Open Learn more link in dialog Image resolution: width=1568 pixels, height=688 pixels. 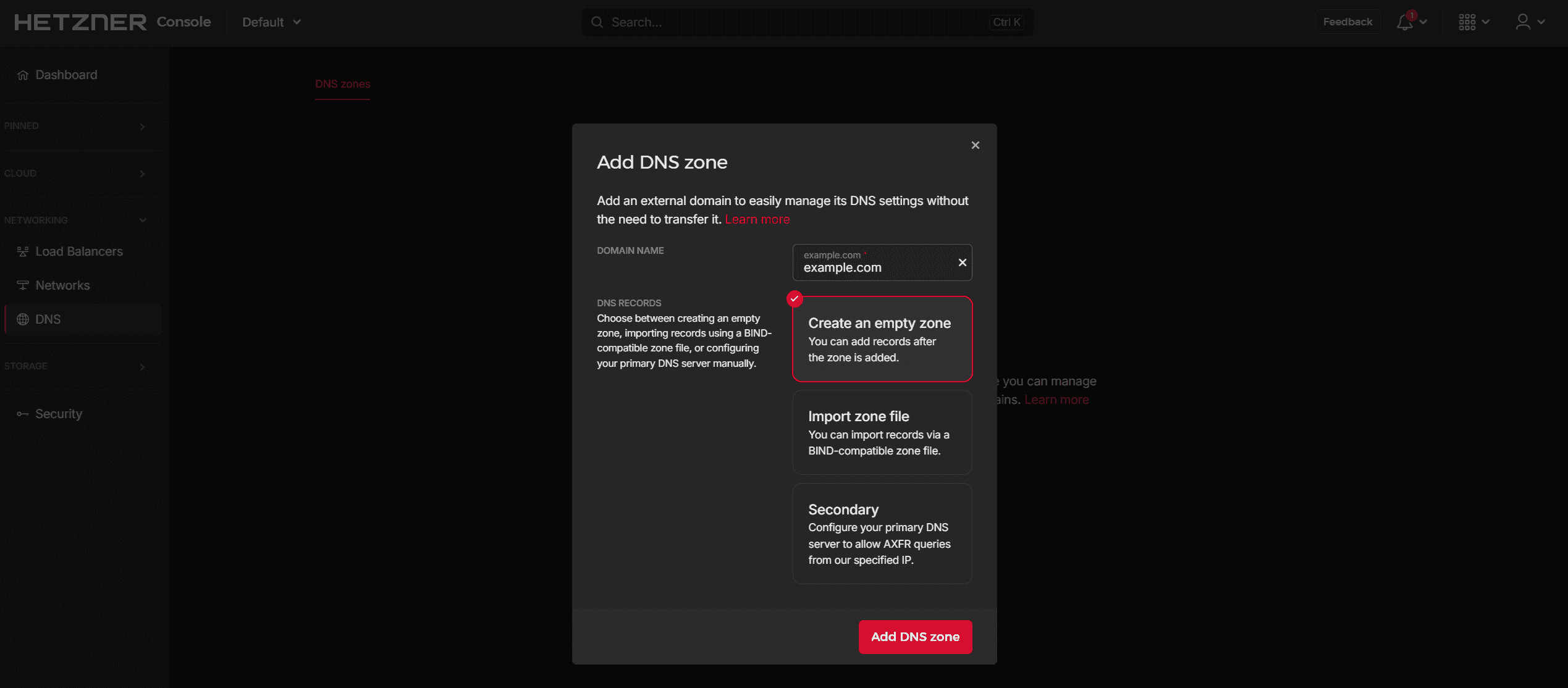pyautogui.click(x=757, y=219)
